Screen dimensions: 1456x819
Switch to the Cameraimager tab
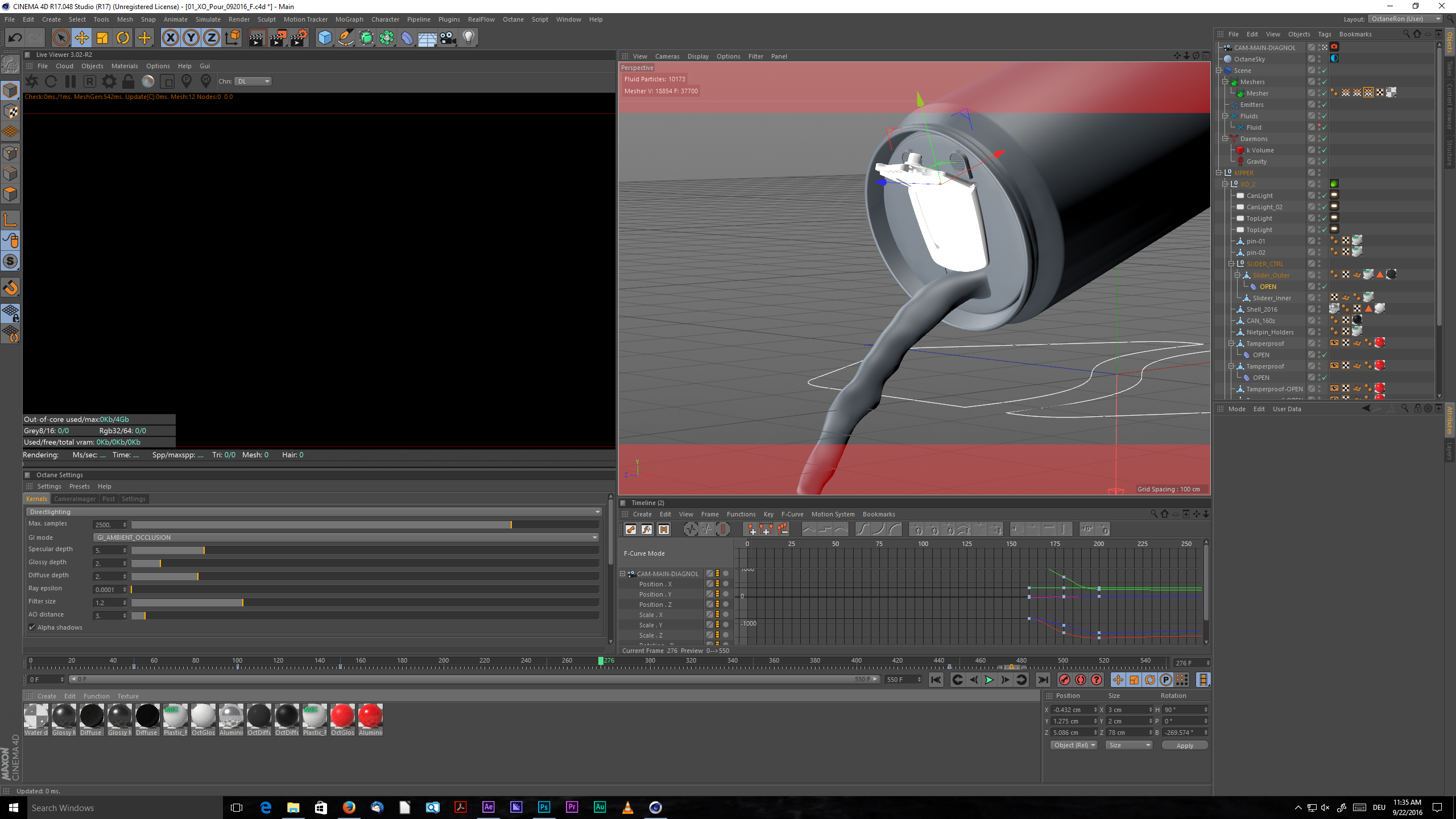tap(75, 499)
